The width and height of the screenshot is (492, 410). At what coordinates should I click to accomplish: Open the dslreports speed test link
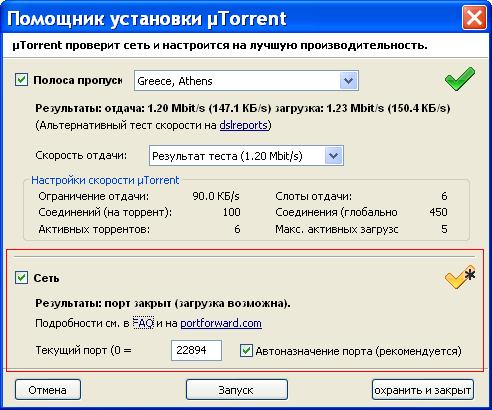244,125
